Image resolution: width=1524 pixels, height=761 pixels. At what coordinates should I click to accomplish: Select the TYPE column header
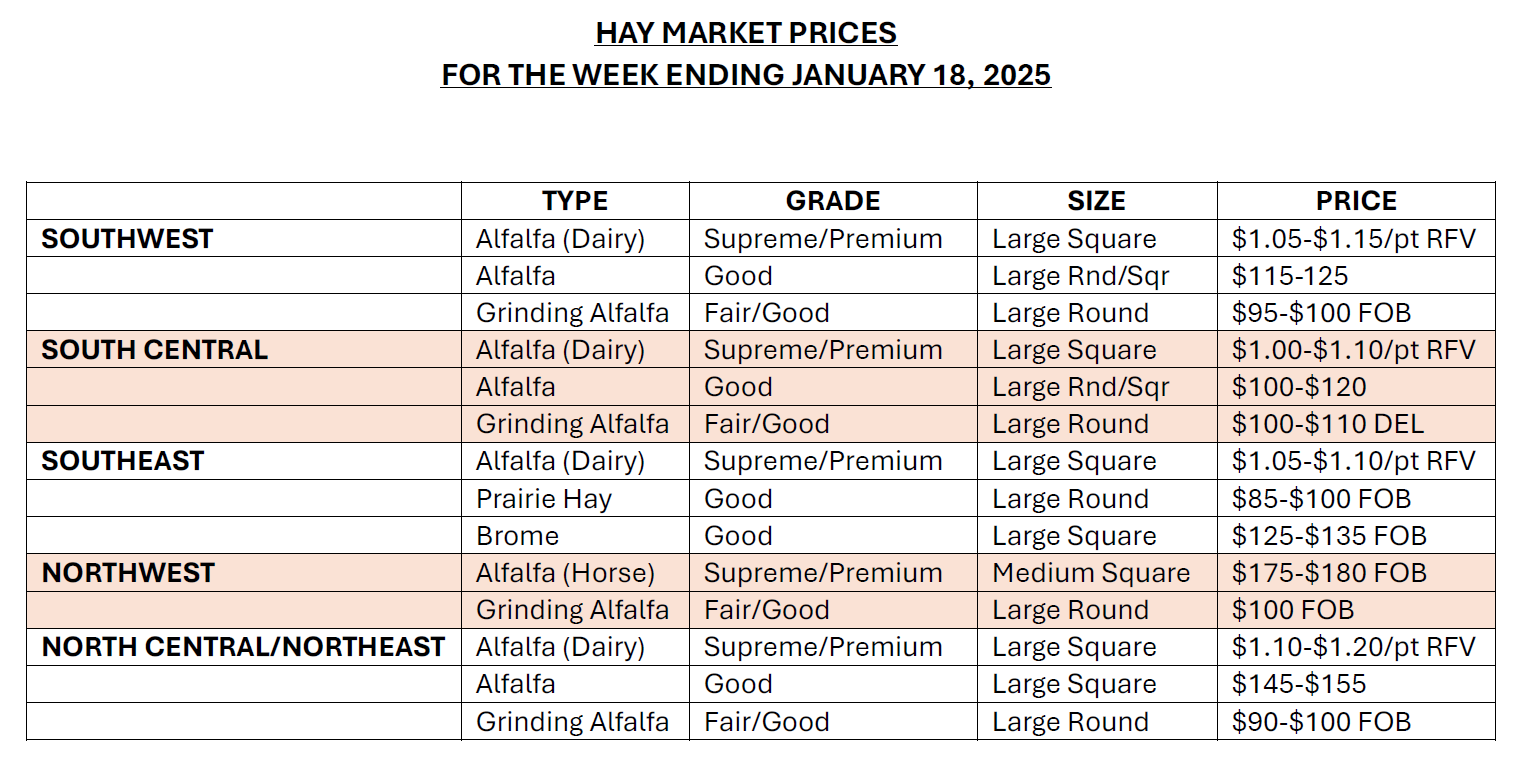coord(575,201)
